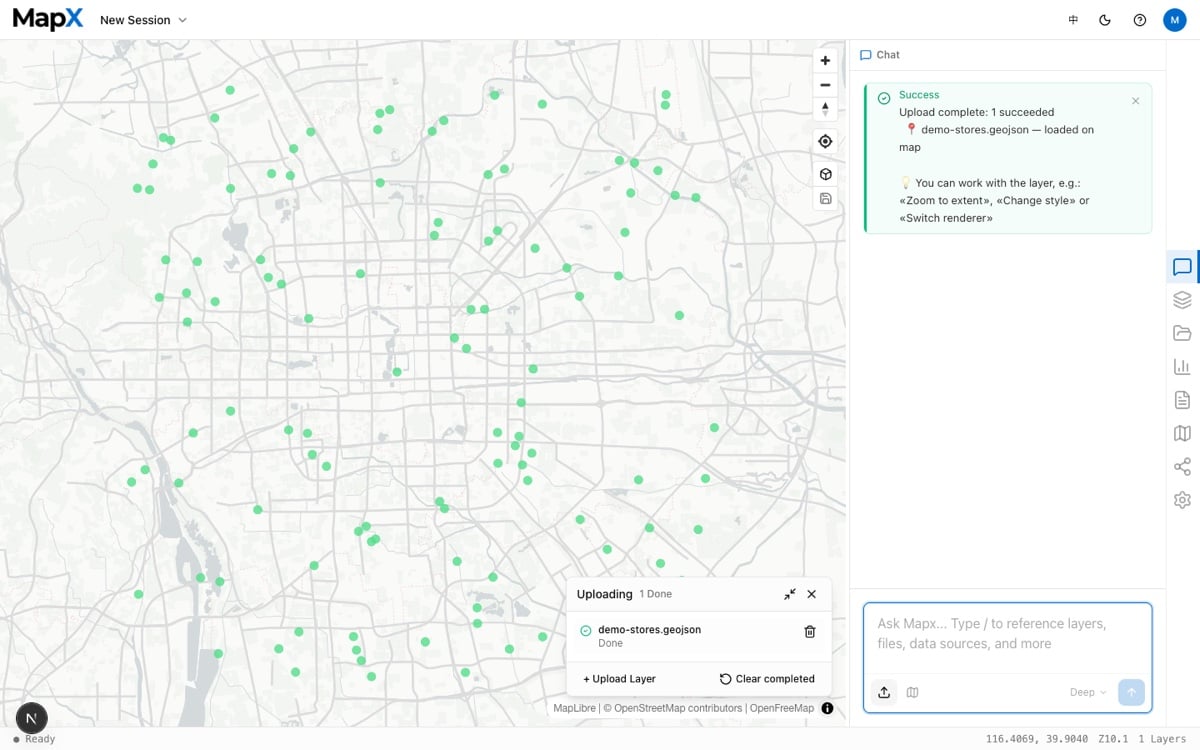Open the bar chart sidebar icon
This screenshot has height=750, width=1200.
1182,367
